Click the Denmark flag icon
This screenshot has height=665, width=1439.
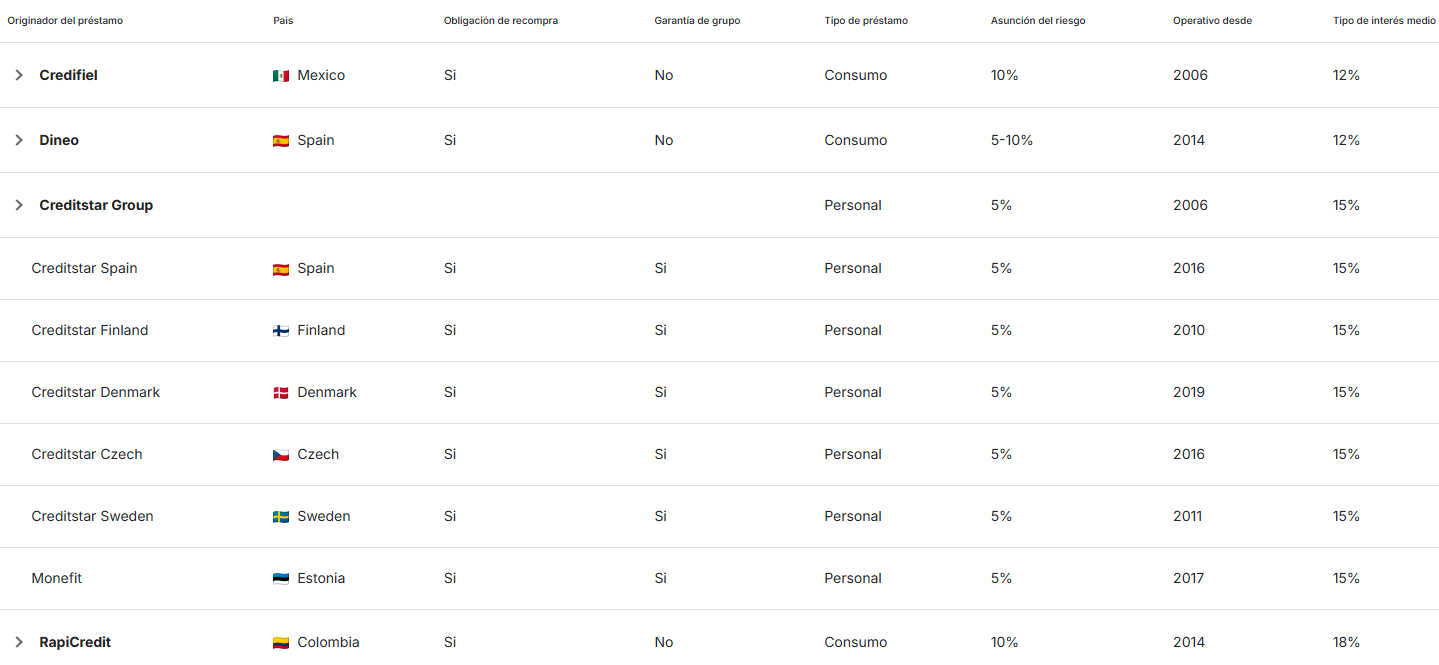click(281, 393)
